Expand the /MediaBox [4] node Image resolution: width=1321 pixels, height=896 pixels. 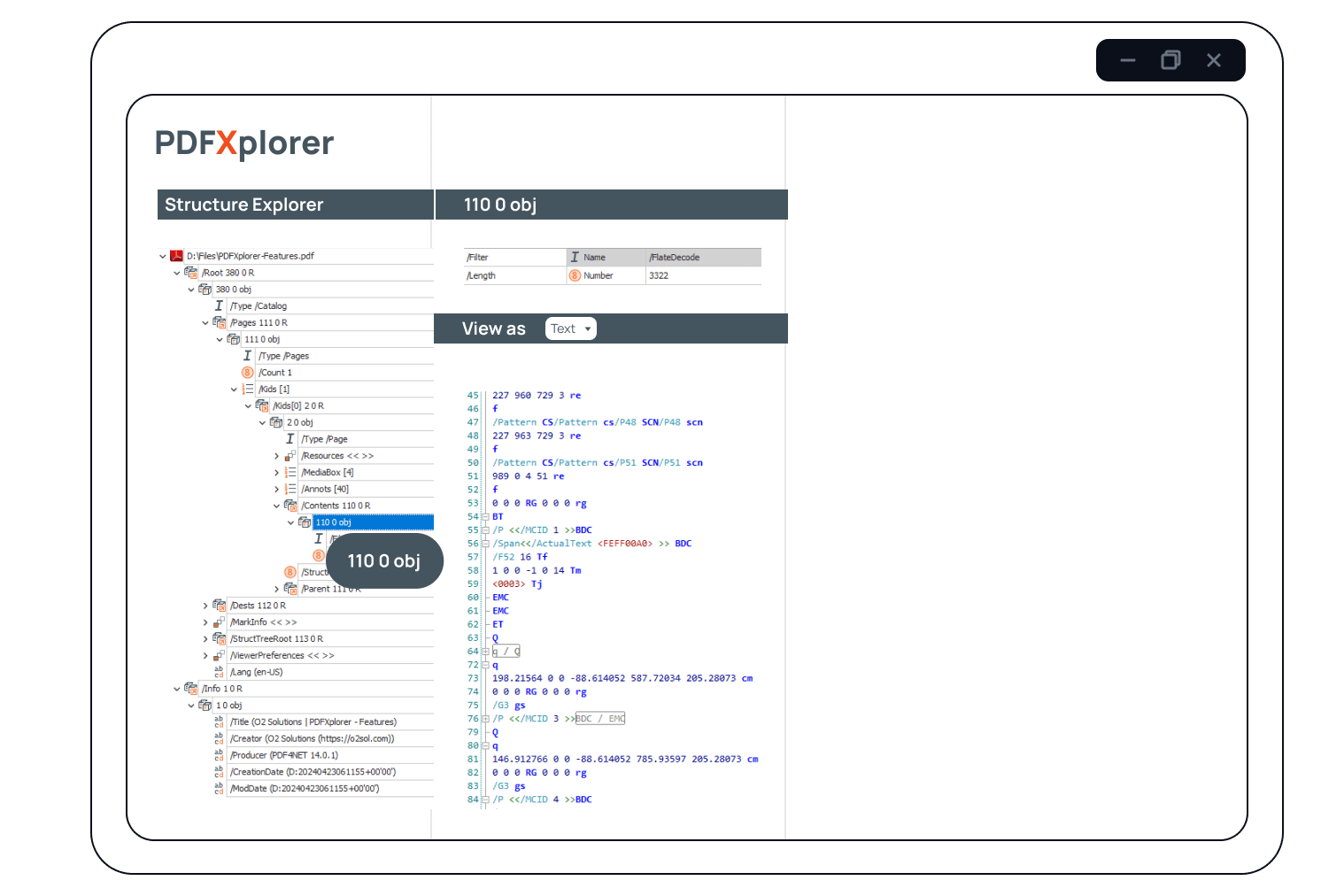pos(276,473)
